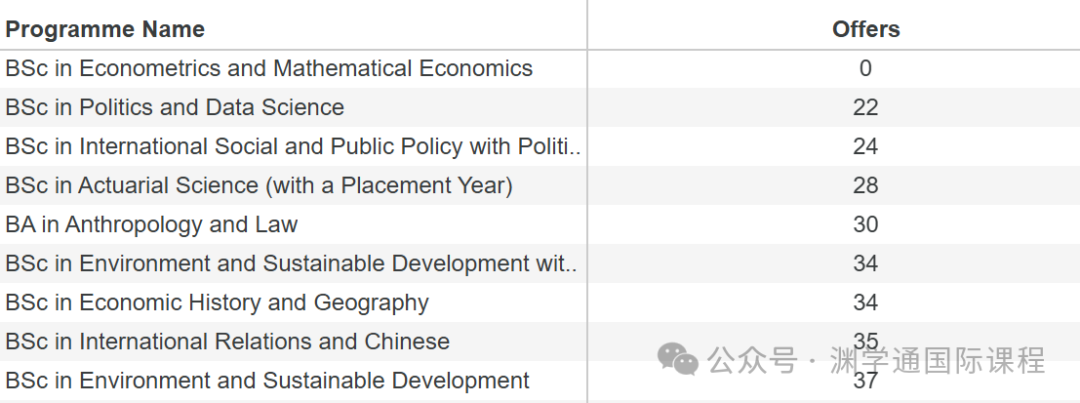This screenshot has height=403, width=1080.
Task: Click BSc in International Relations and Chinese
Action: (x=227, y=342)
